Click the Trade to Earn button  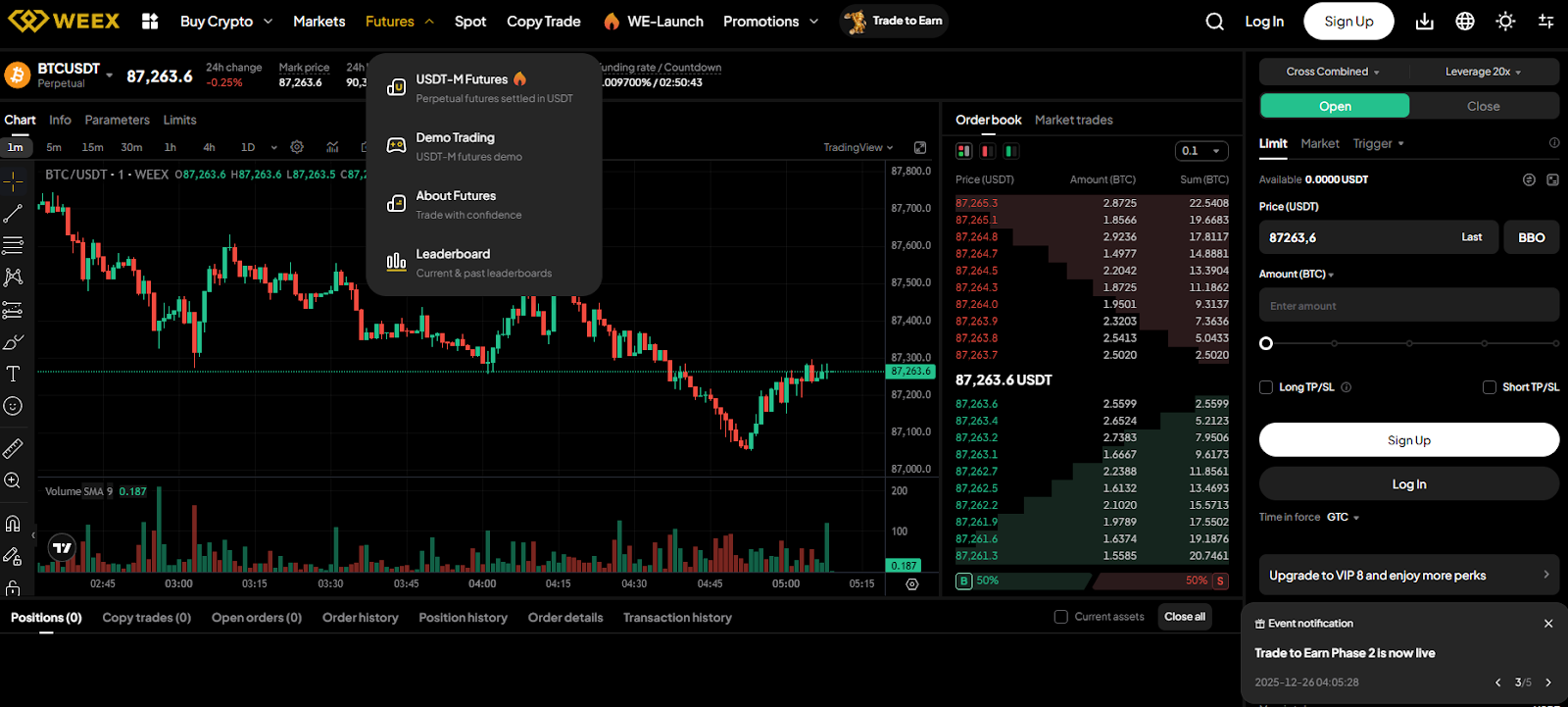(894, 21)
